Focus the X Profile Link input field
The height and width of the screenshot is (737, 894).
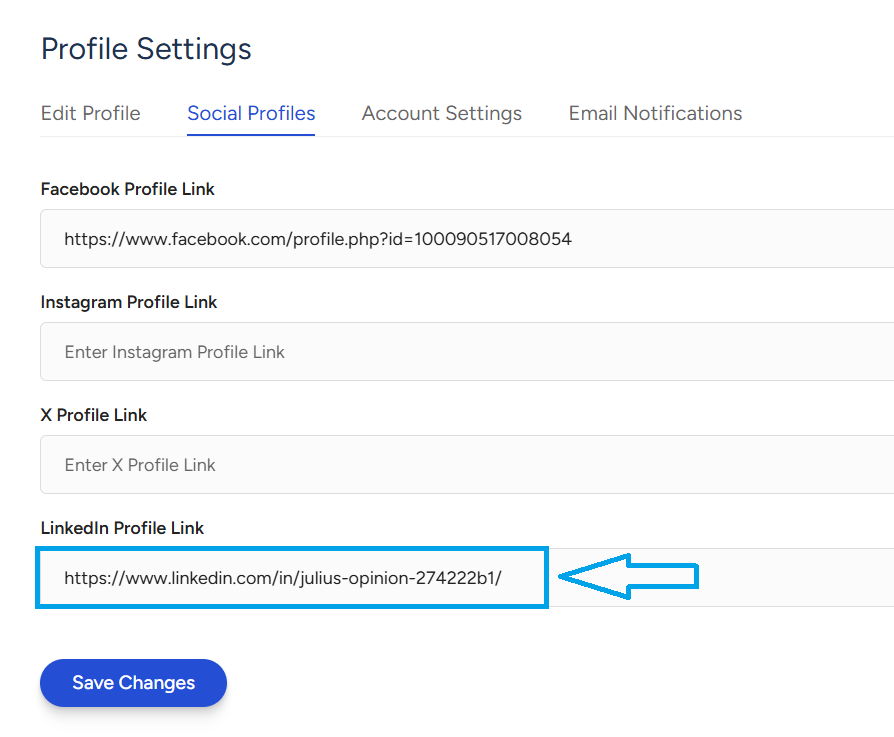[600, 465]
